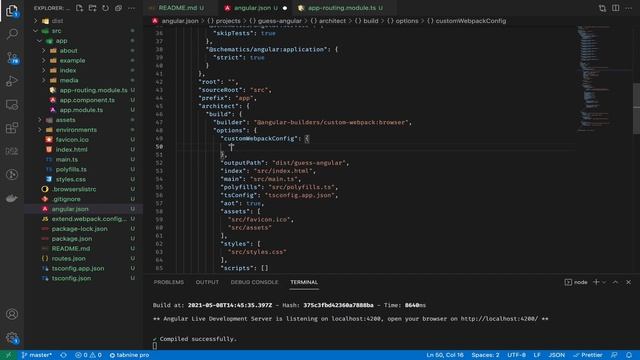
Task: Open styles.css in Explorer
Action: 71,179
